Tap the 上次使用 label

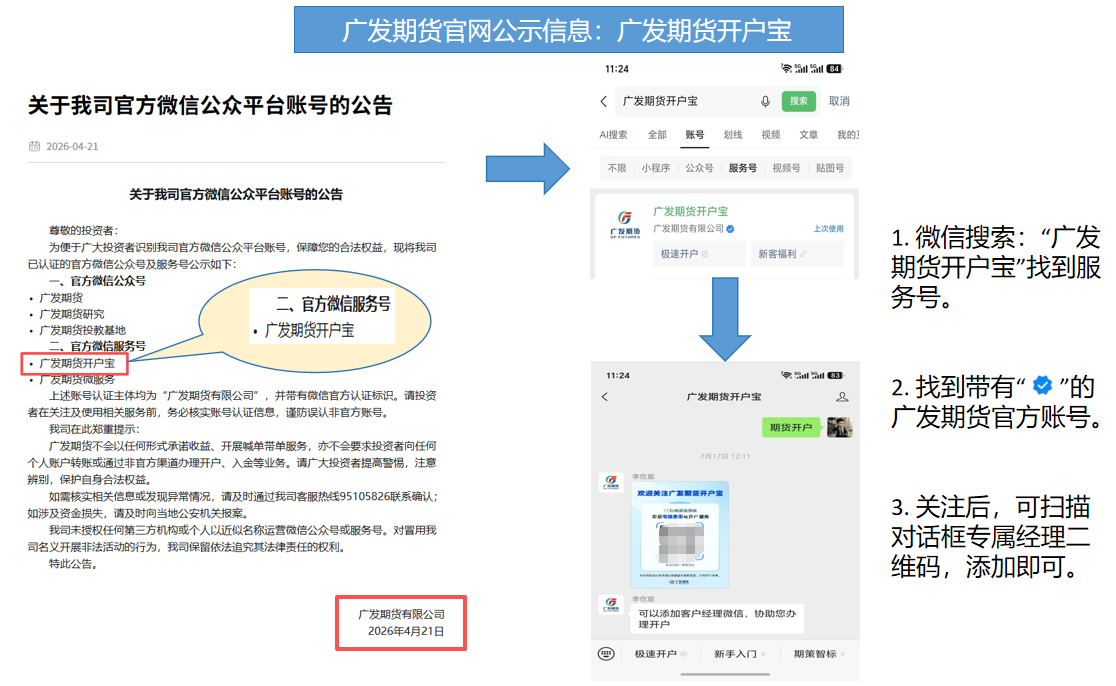tap(828, 228)
